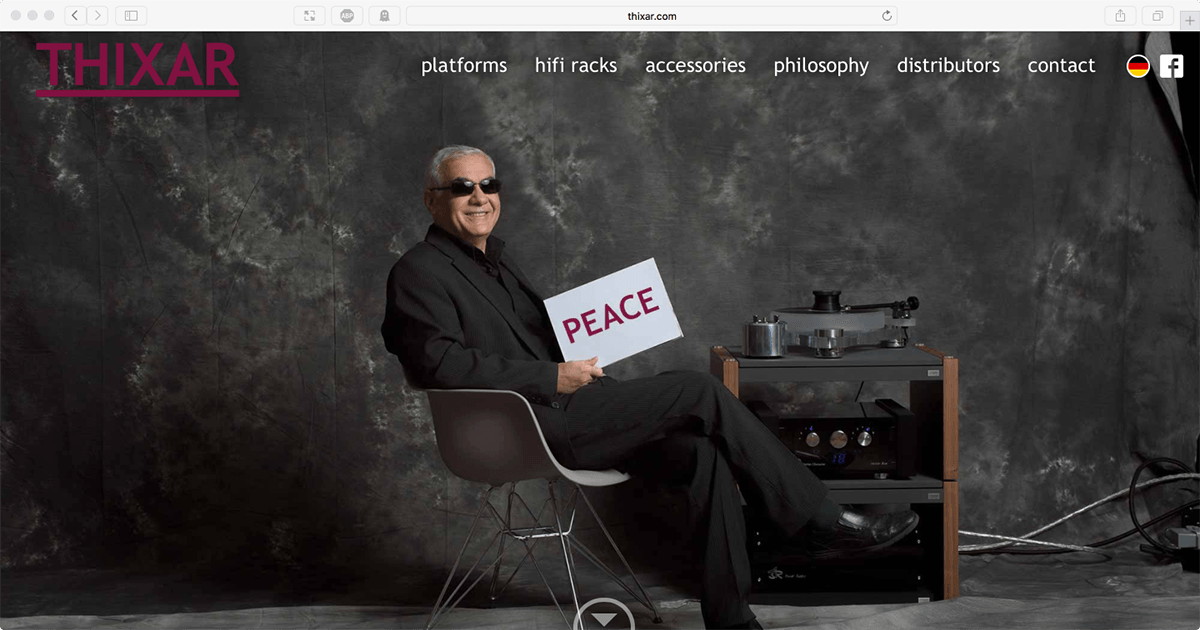1200x630 pixels.
Task: Click the THIXAR logo
Action: [137, 68]
